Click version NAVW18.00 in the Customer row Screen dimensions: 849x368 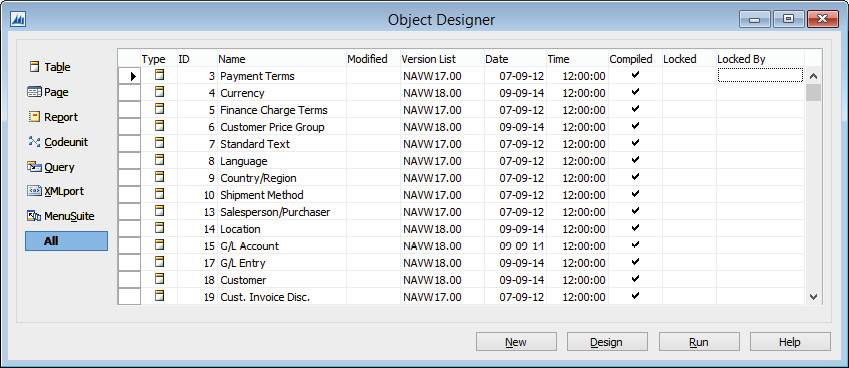tap(432, 280)
